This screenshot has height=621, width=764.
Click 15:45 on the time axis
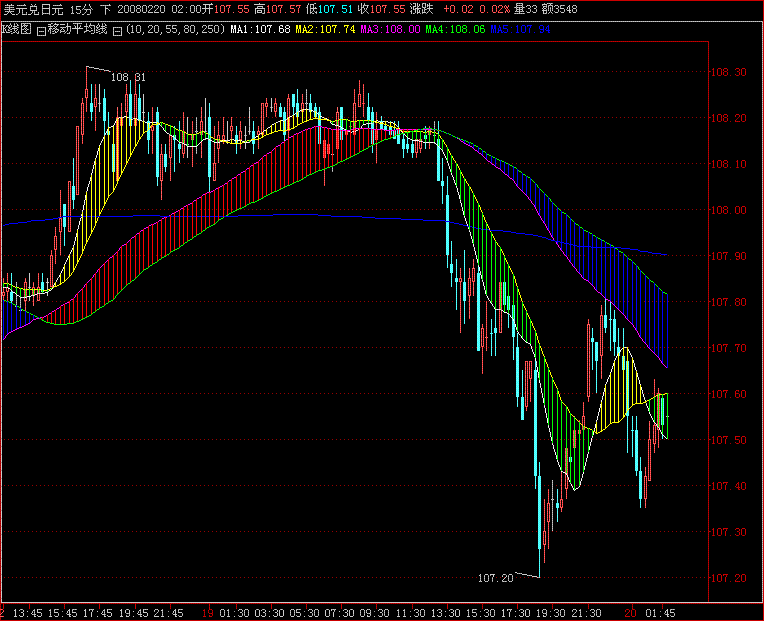pyautogui.click(x=63, y=613)
